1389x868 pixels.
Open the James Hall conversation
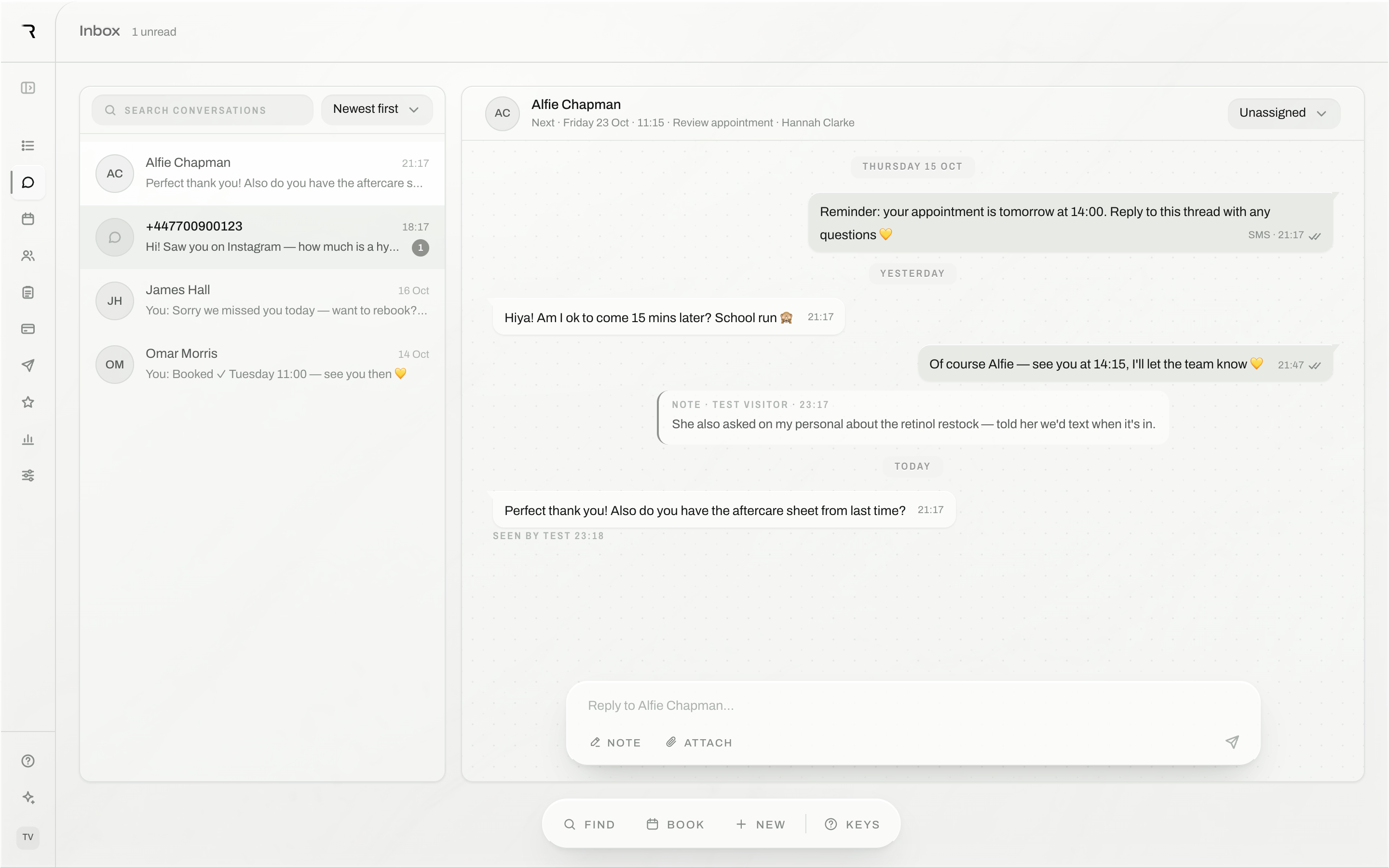[x=262, y=300]
